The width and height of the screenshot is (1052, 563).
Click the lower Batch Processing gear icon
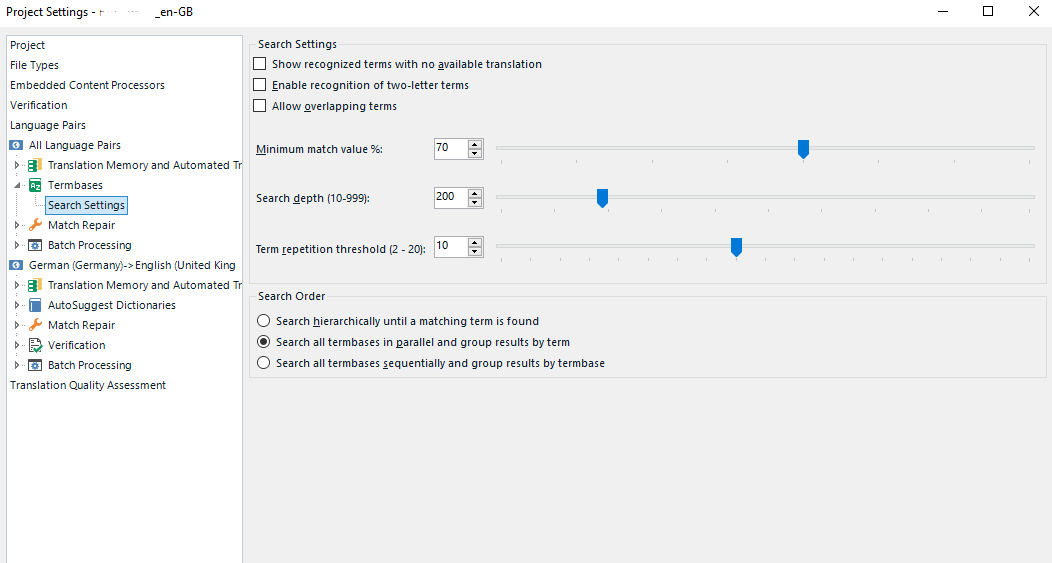pyautogui.click(x=35, y=365)
